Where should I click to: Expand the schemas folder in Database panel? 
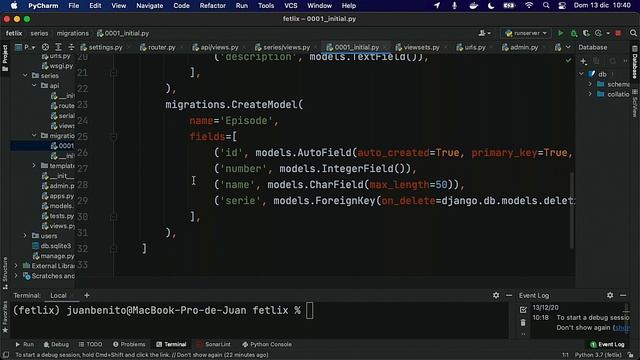(x=590, y=84)
